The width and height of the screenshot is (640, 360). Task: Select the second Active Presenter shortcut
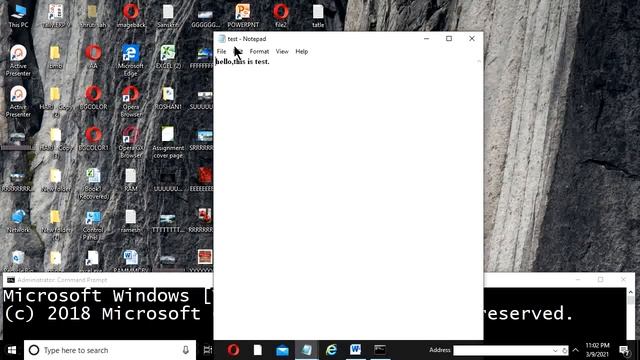point(18,101)
